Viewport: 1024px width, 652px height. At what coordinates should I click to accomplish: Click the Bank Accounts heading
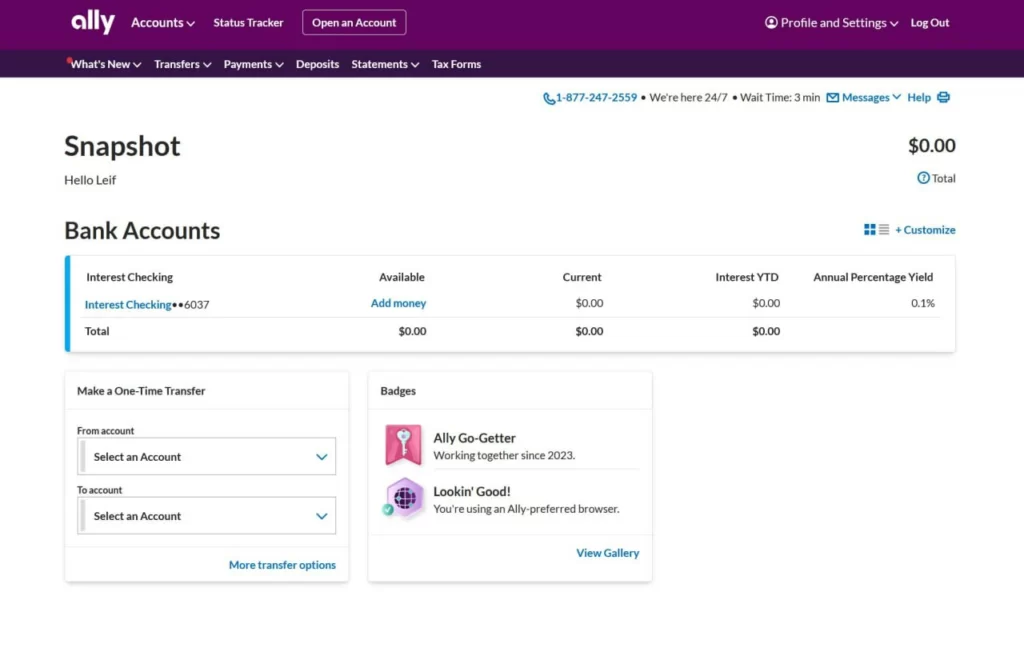tap(142, 231)
